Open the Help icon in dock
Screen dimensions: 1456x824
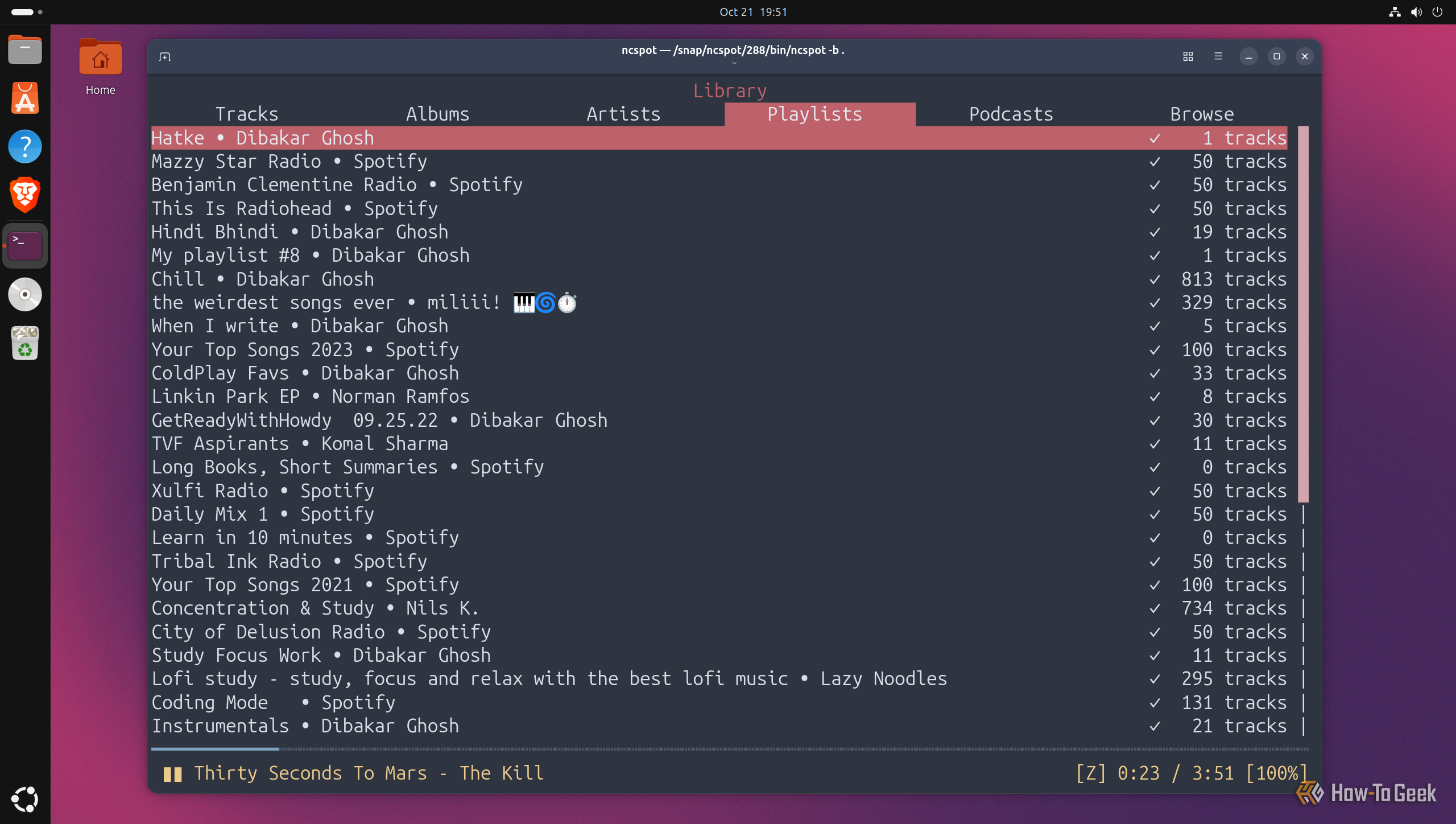click(x=25, y=147)
